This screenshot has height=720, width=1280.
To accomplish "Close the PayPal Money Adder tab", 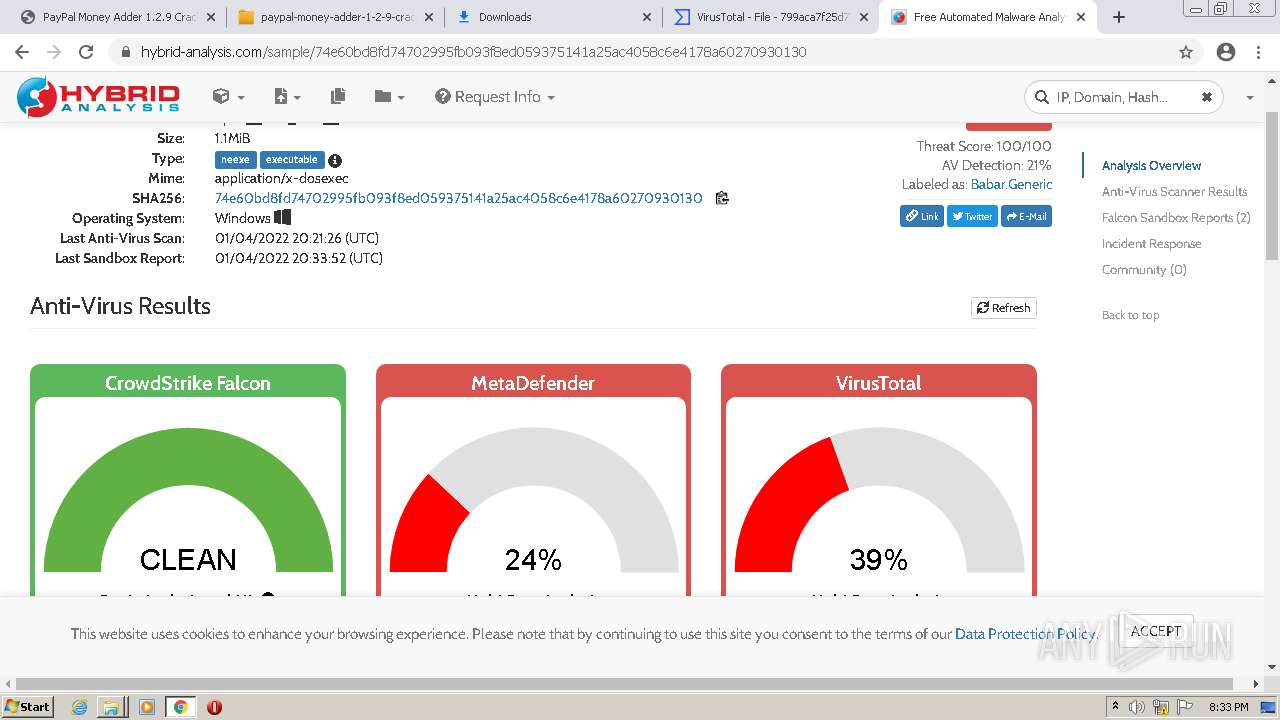I will (x=210, y=17).
